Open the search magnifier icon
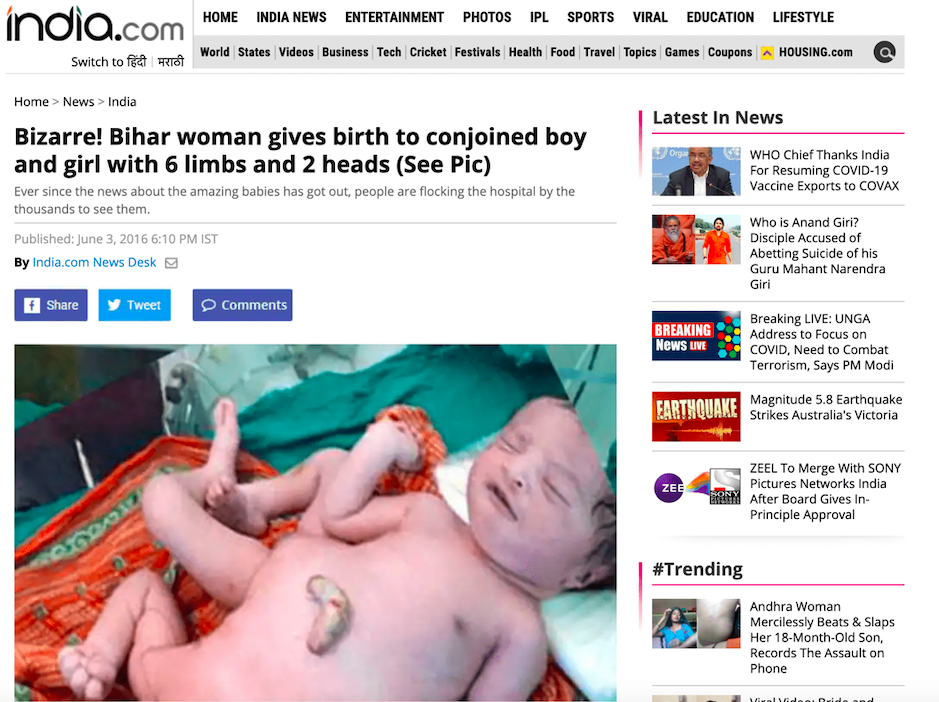 [885, 52]
